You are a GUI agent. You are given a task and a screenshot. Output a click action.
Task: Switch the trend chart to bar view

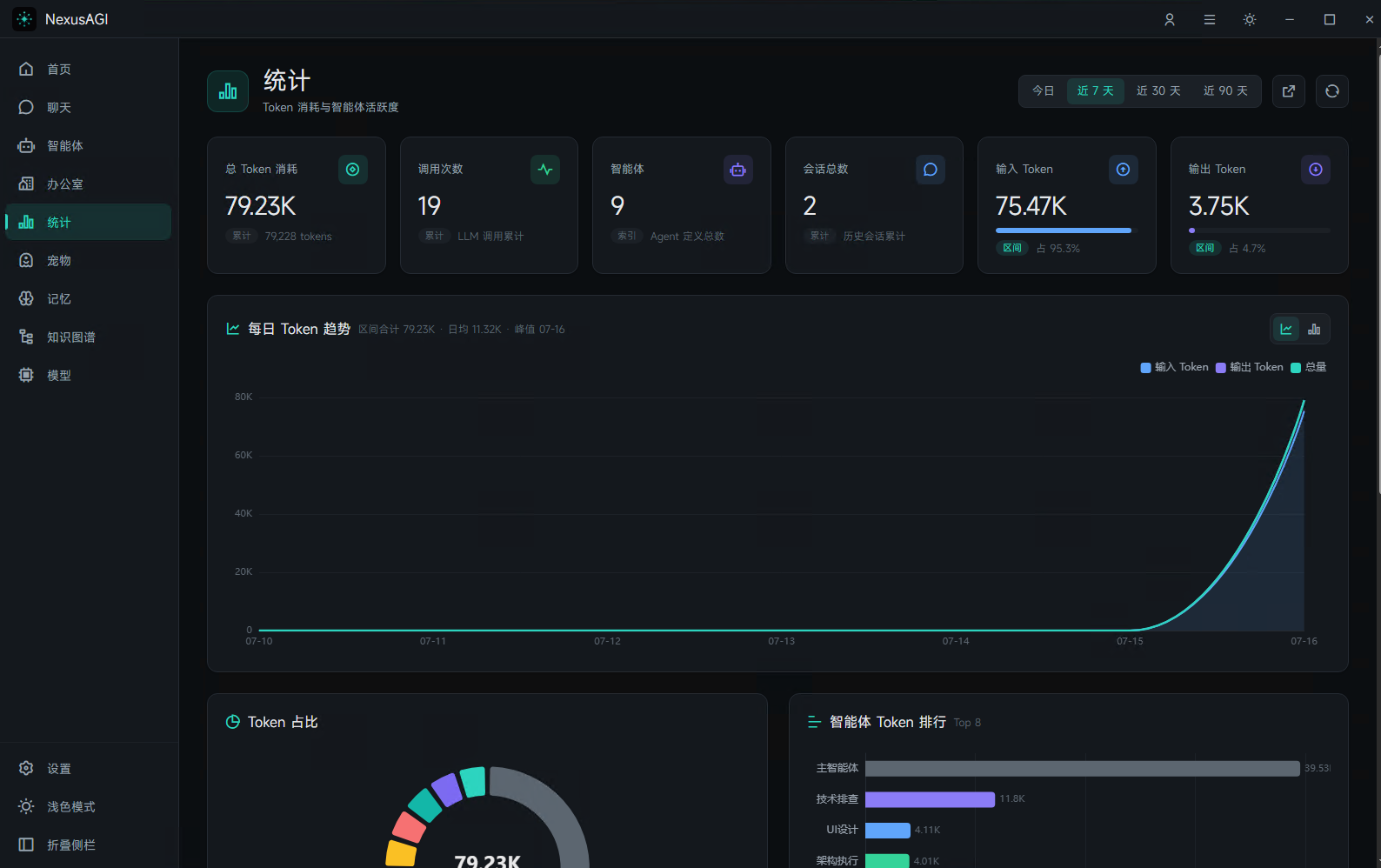(x=1314, y=329)
